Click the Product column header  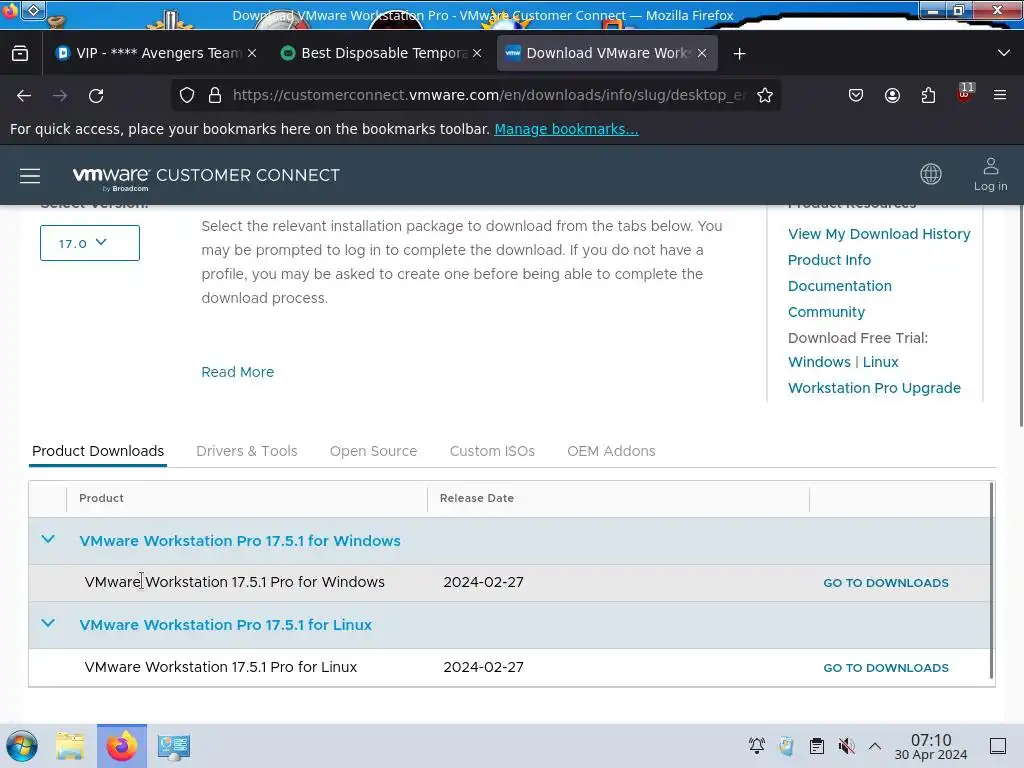(101, 498)
